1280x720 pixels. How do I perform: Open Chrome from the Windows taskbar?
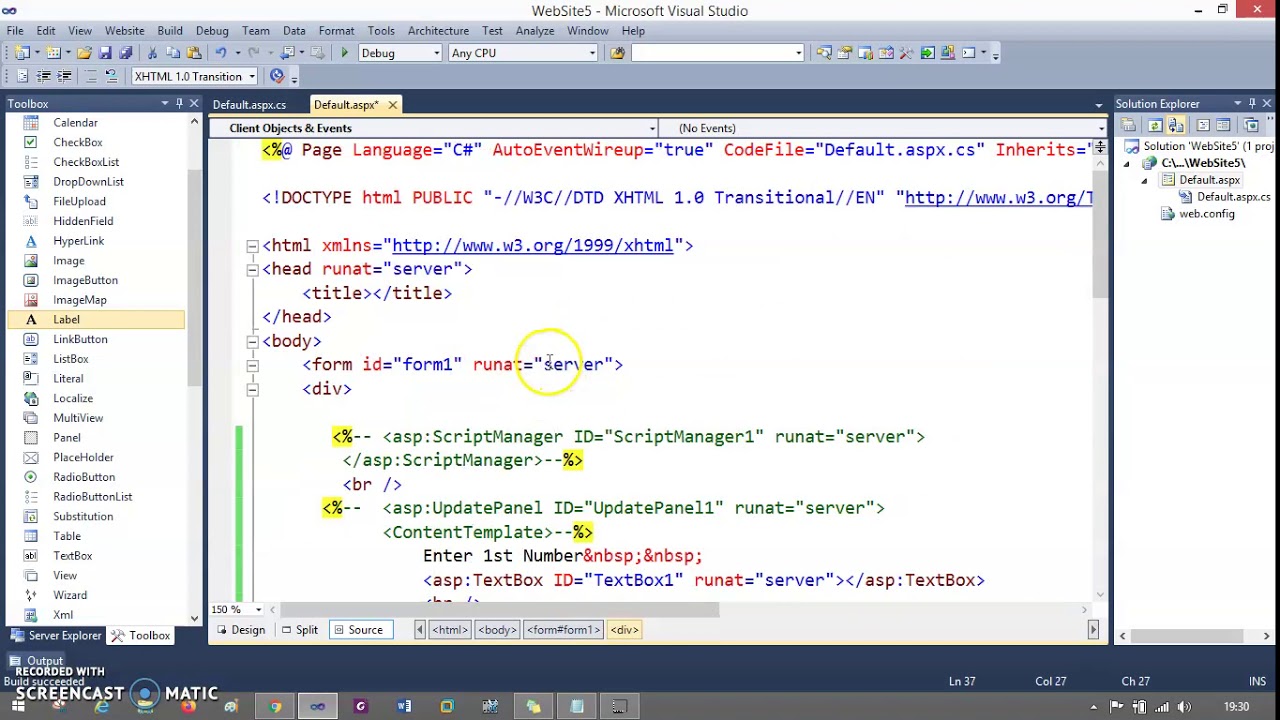[x=275, y=707]
